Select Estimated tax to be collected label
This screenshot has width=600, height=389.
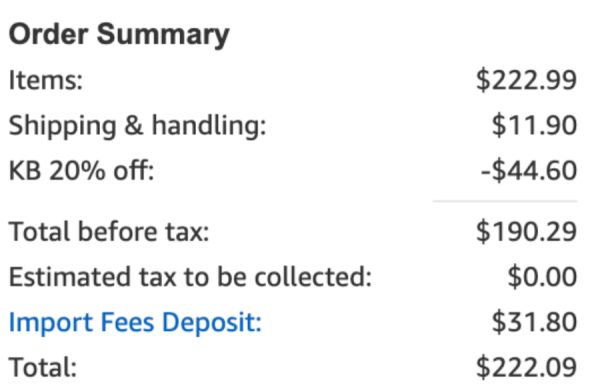click(190, 277)
